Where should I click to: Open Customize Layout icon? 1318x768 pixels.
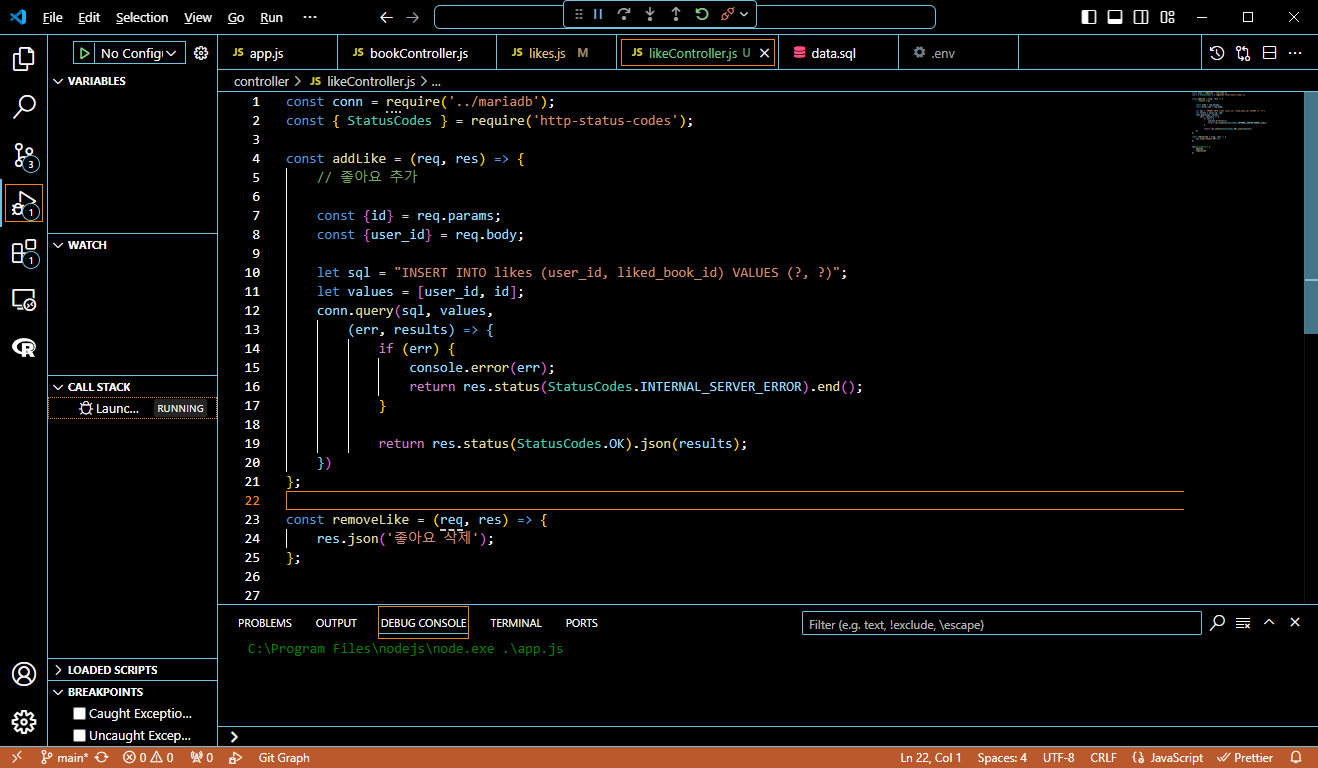coord(1168,17)
